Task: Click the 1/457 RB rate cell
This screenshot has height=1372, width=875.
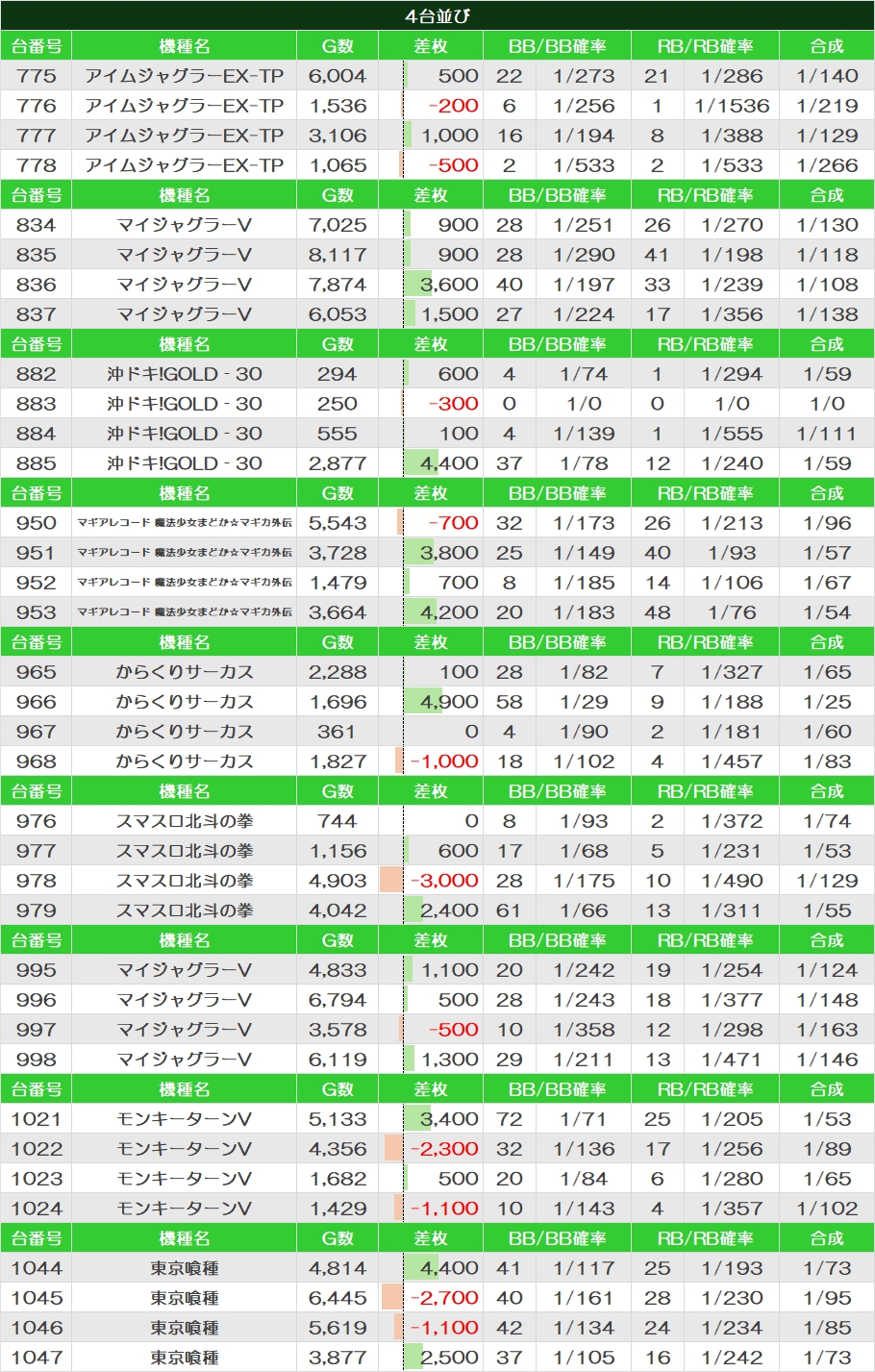Action: tap(732, 761)
